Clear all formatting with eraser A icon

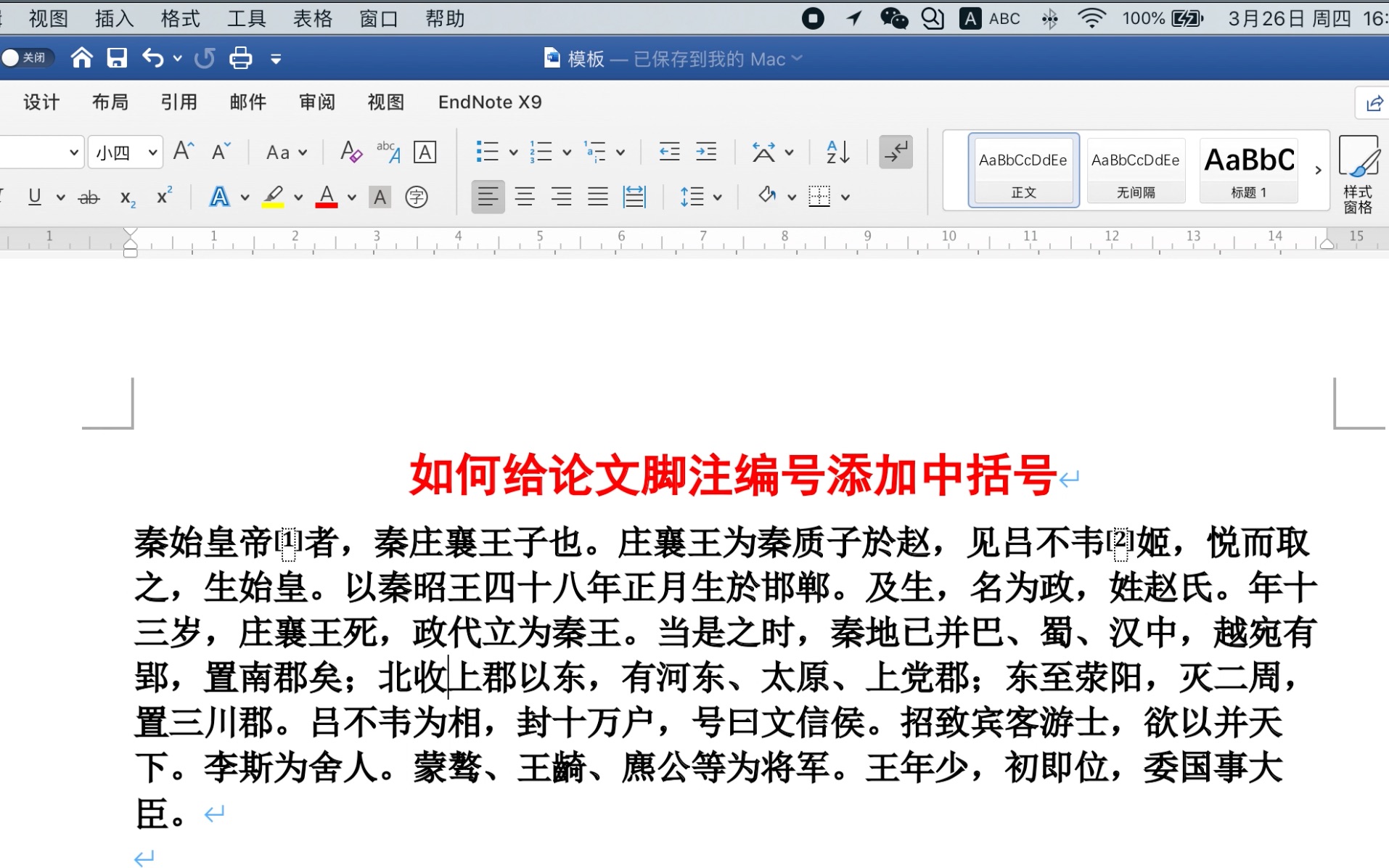point(351,152)
